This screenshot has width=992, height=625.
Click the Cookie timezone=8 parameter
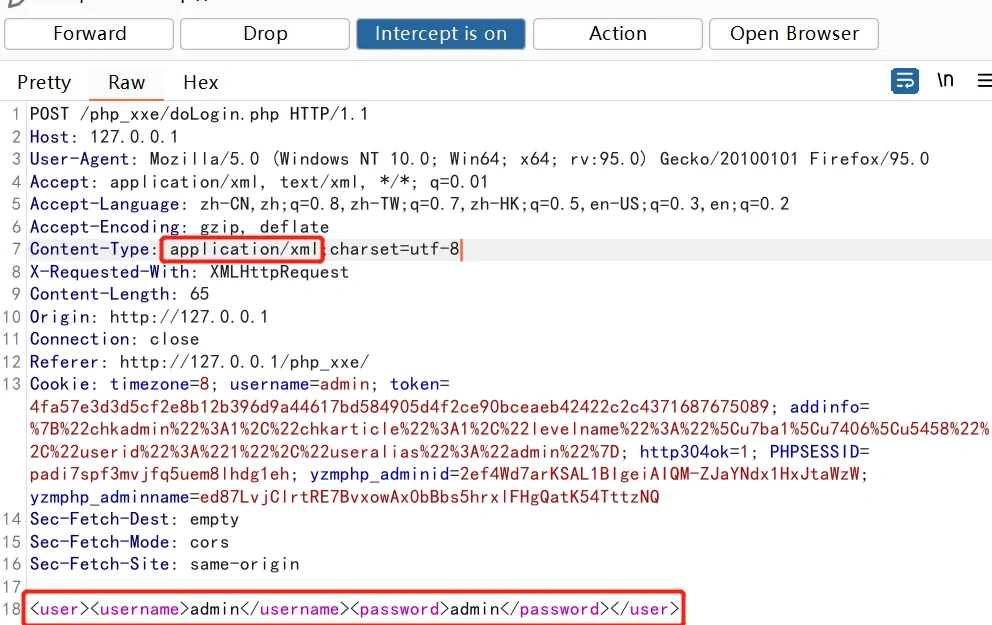(x=159, y=385)
